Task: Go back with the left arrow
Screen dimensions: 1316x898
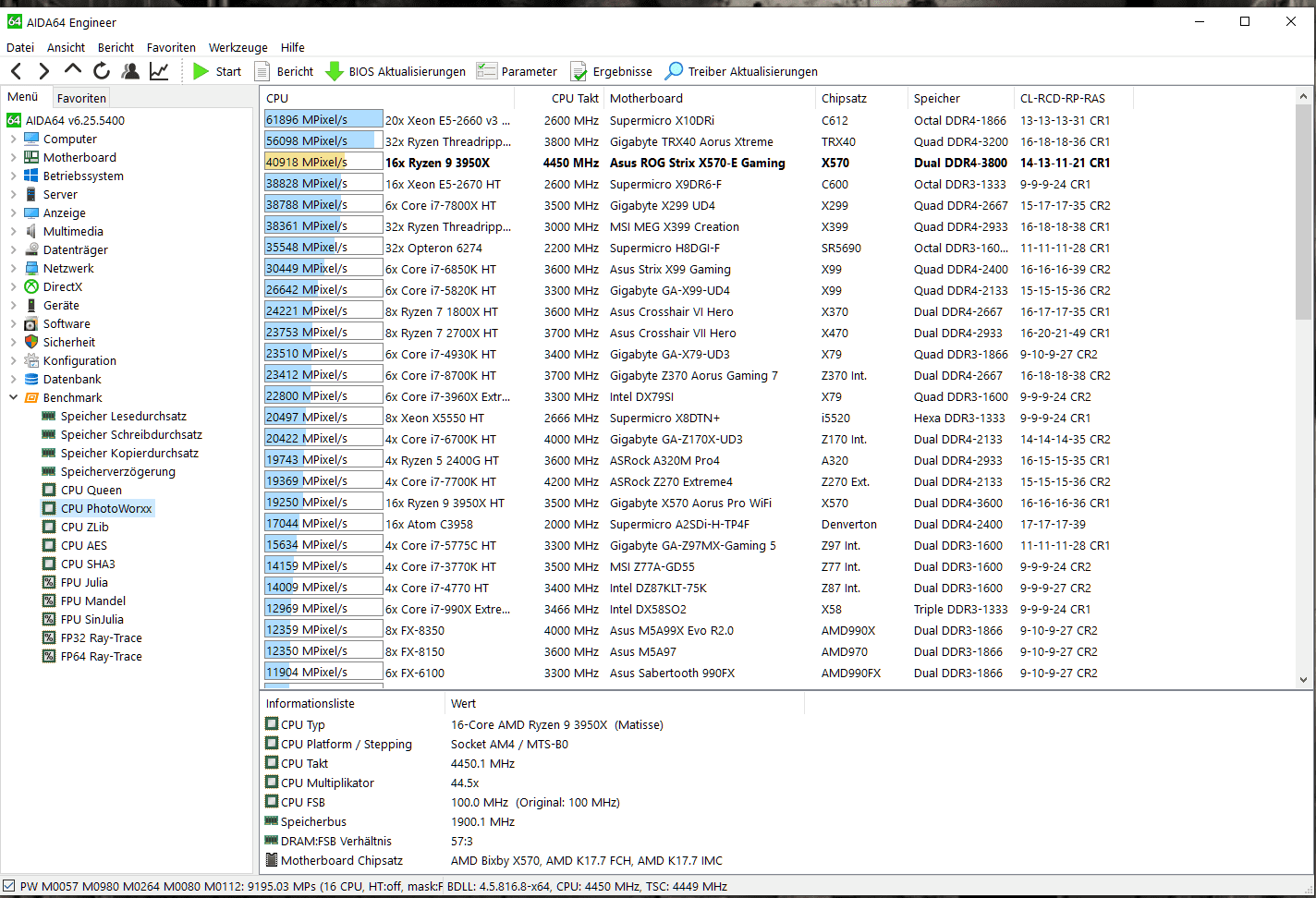Action: [x=16, y=71]
